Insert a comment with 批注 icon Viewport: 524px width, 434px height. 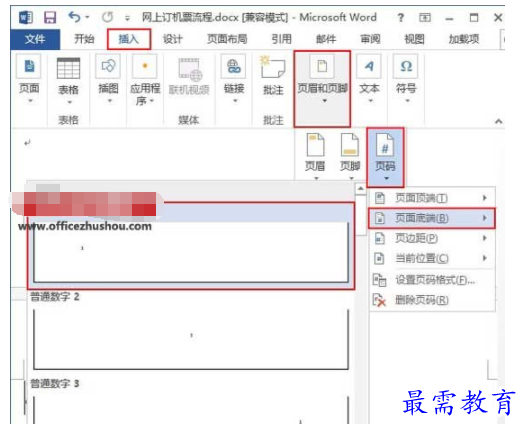pyautogui.click(x=273, y=68)
